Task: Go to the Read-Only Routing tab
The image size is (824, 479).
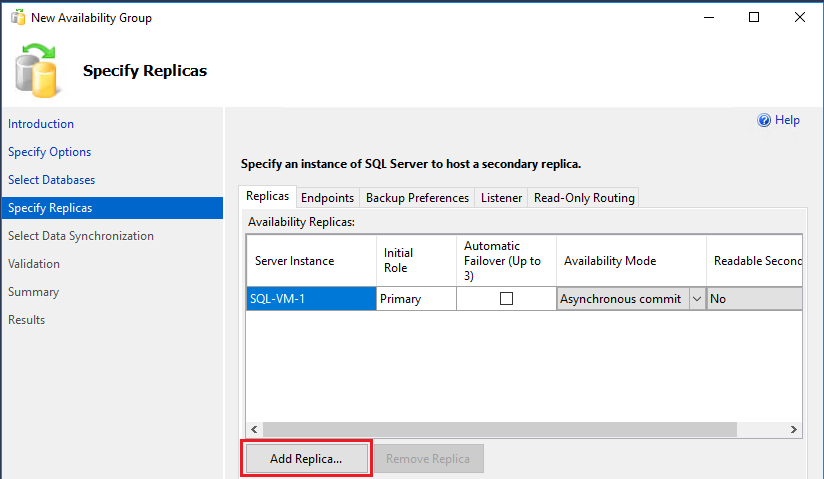Action: (584, 198)
